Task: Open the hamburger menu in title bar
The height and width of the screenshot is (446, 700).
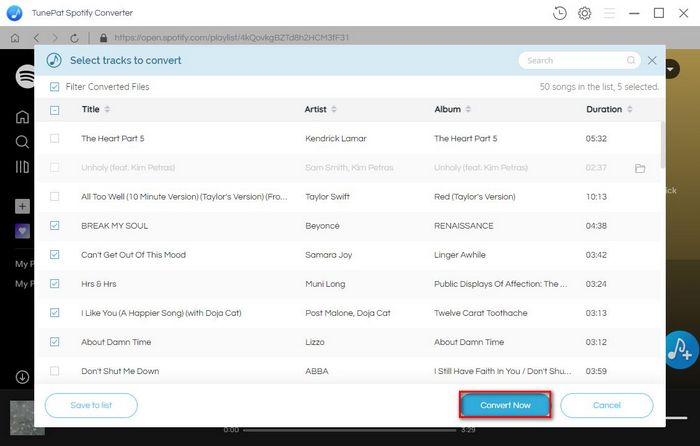Action: [x=609, y=13]
